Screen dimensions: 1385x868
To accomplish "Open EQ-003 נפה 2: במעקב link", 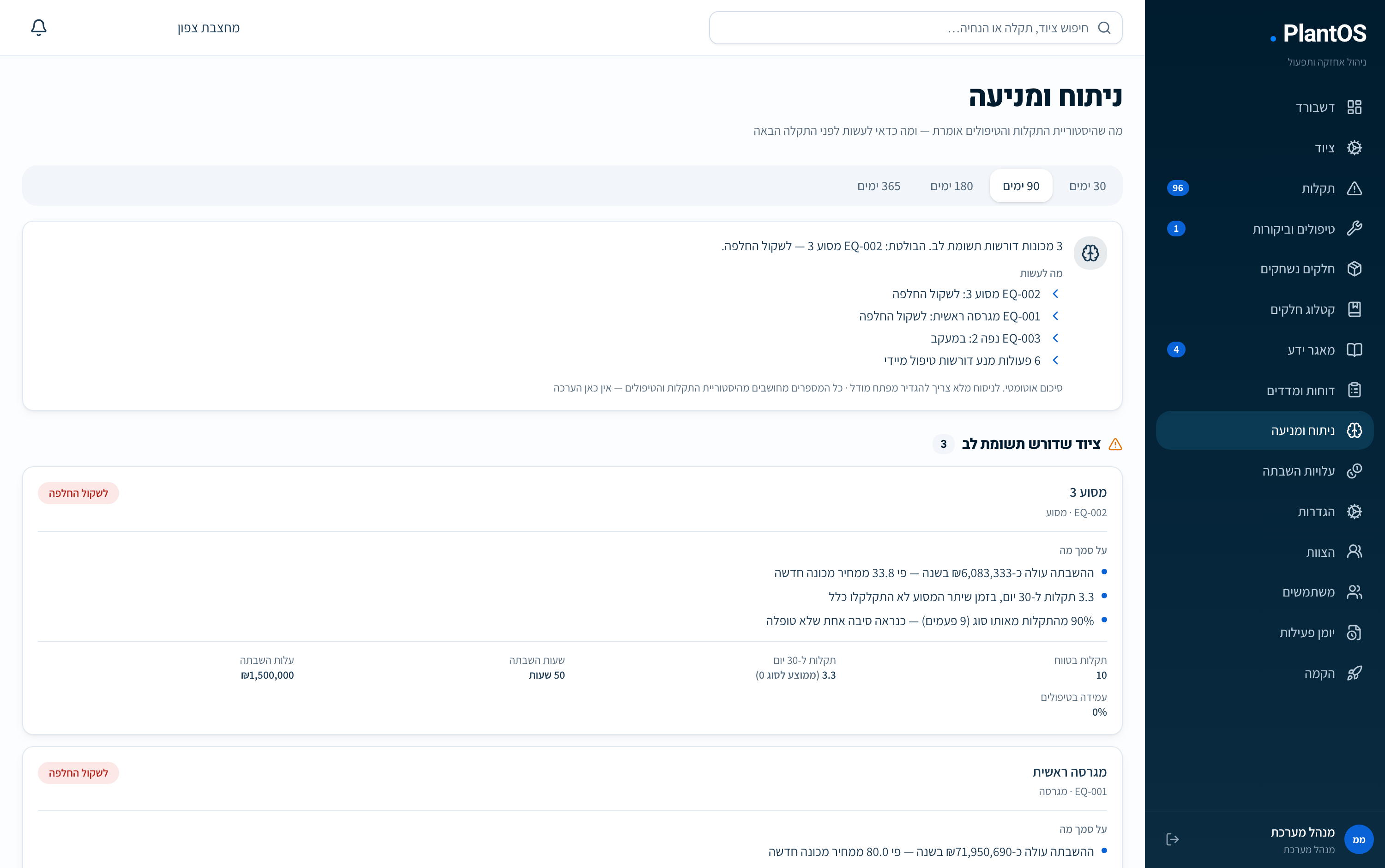I will click(985, 338).
